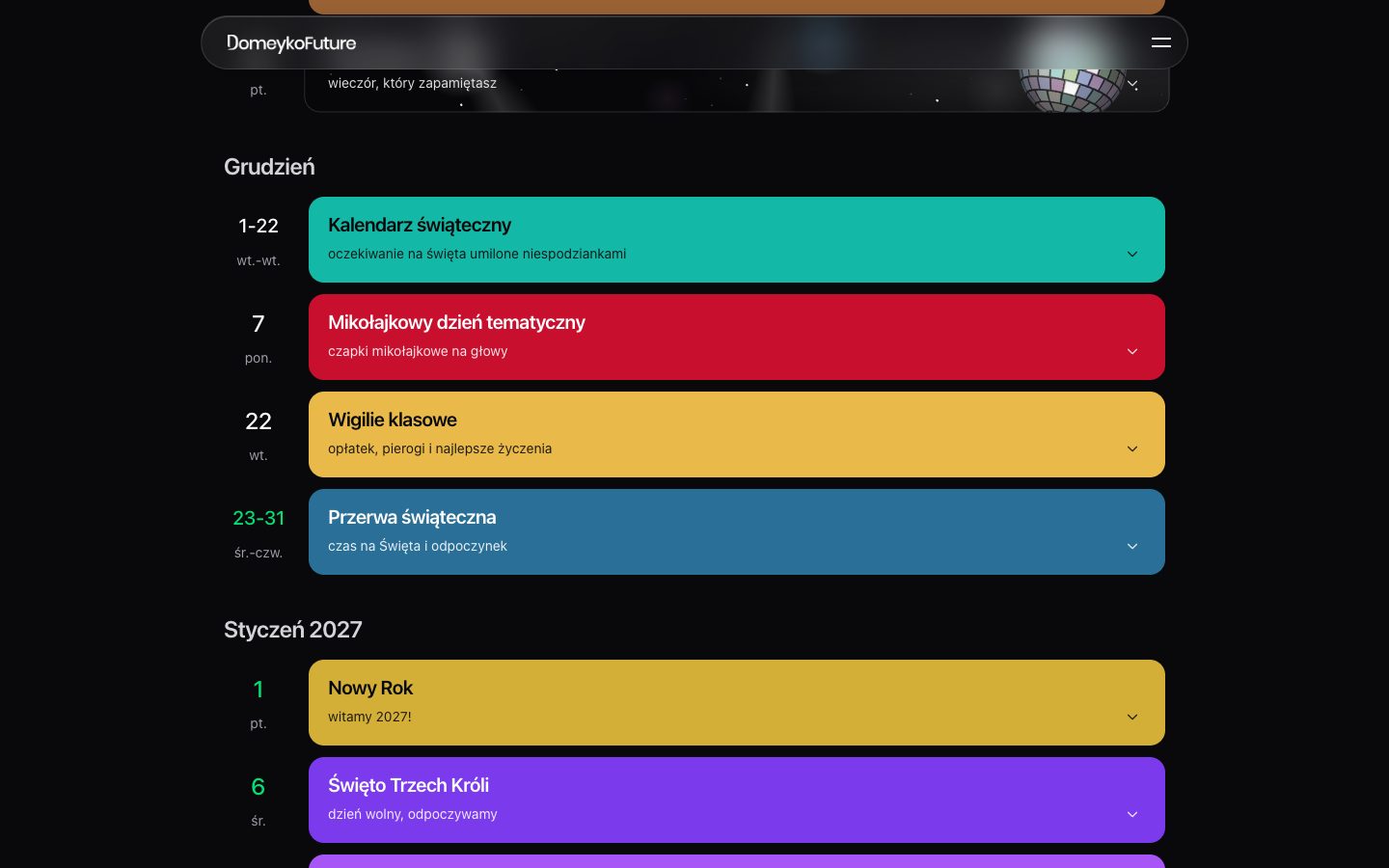1389x868 pixels.
Task: Click 'wieczór, który zapamiętasz' description
Action: point(412,83)
